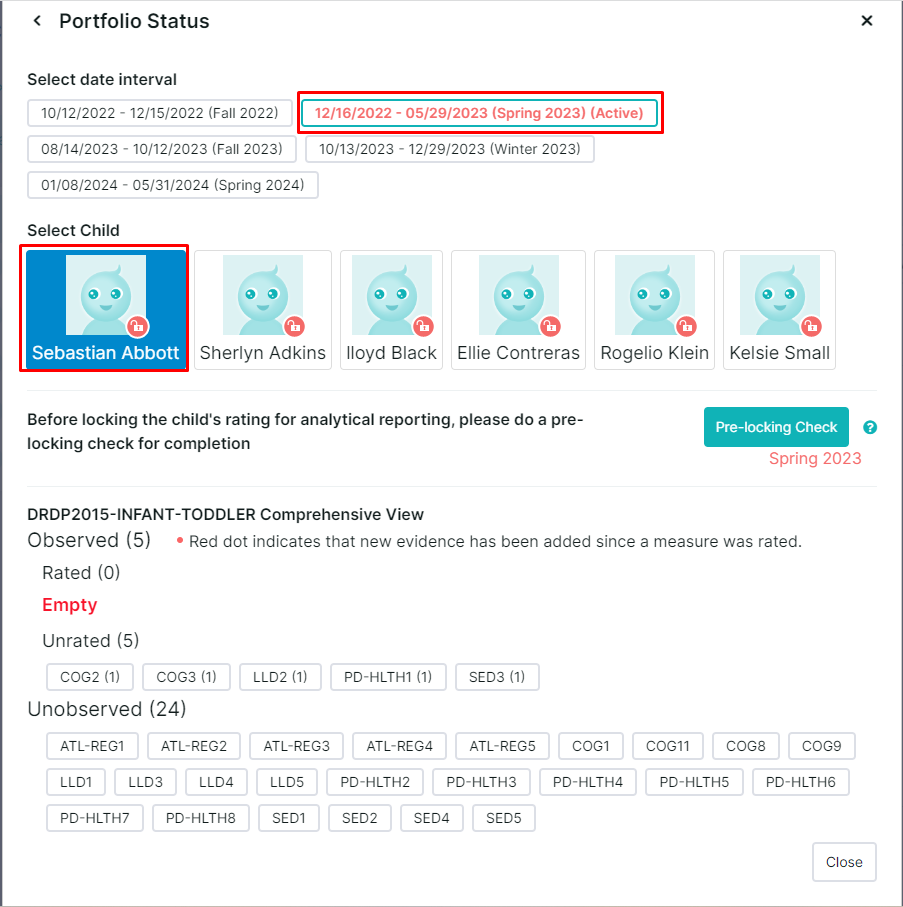This screenshot has width=903, height=907.
Task: Click the help question mark icon
Action: click(870, 428)
